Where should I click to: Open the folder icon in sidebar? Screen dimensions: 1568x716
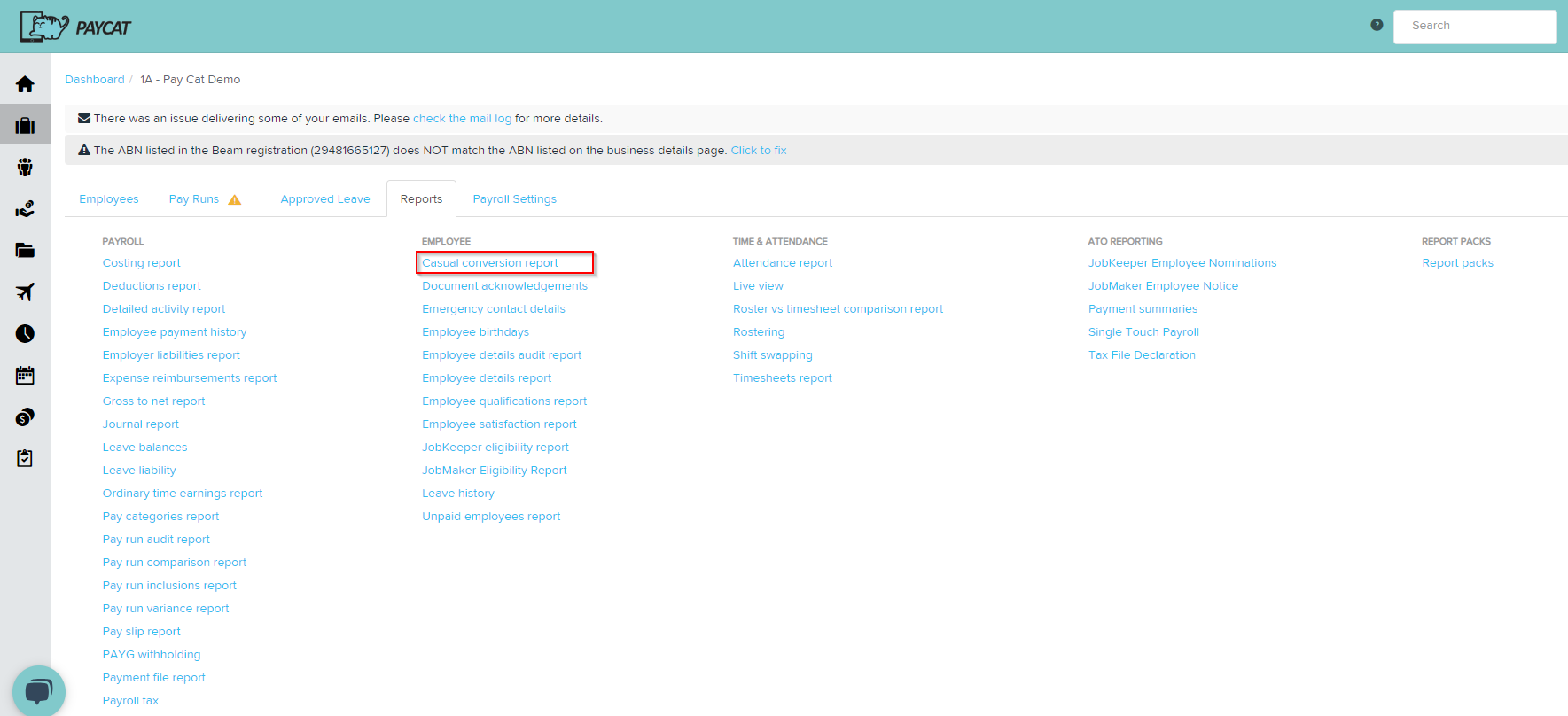25,251
